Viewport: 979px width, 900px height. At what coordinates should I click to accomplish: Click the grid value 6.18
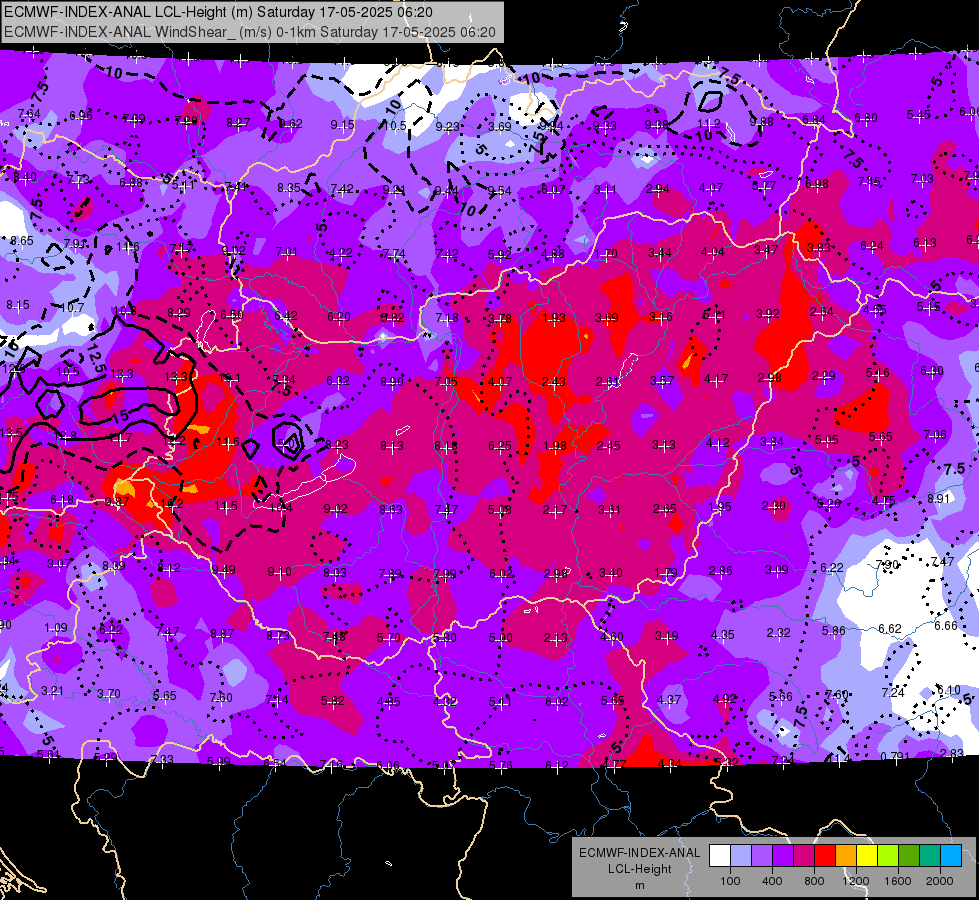[x=62, y=499]
